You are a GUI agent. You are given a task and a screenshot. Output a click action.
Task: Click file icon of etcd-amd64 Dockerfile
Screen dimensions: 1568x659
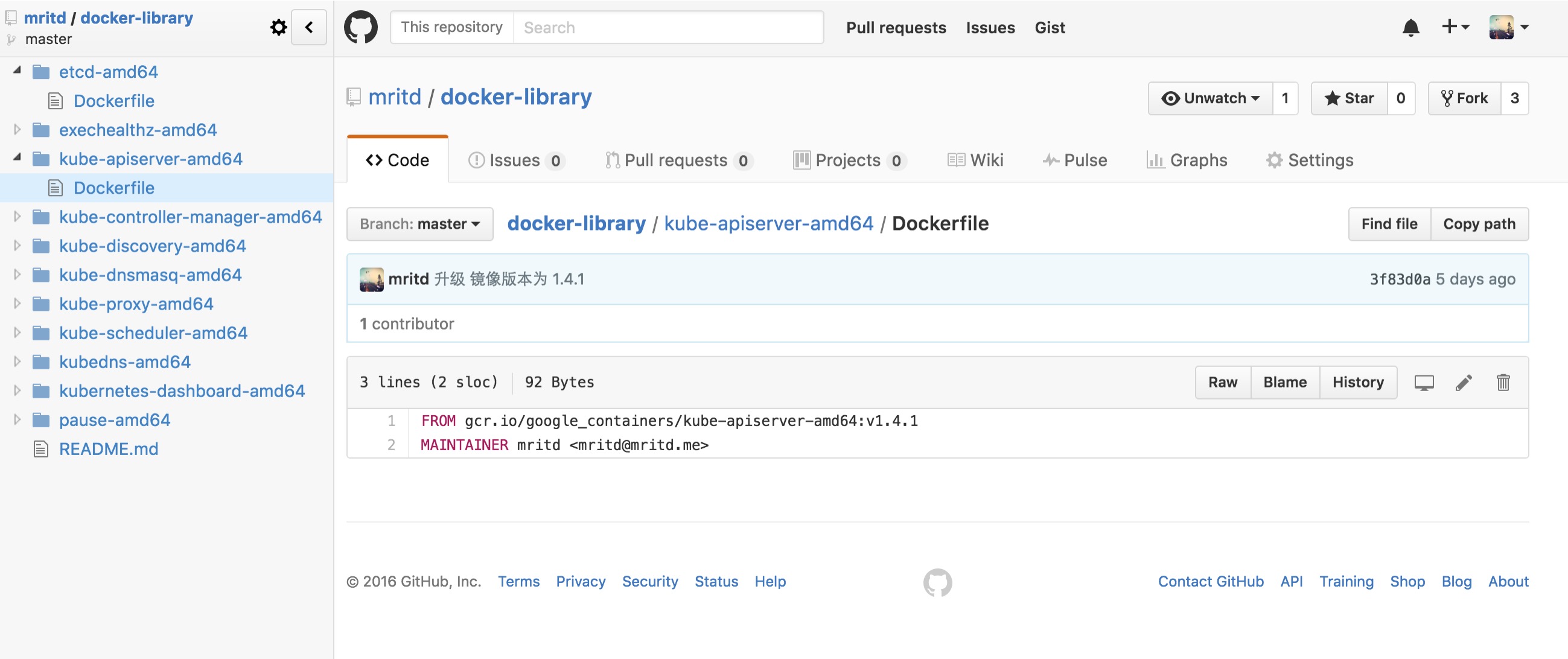pos(56,101)
